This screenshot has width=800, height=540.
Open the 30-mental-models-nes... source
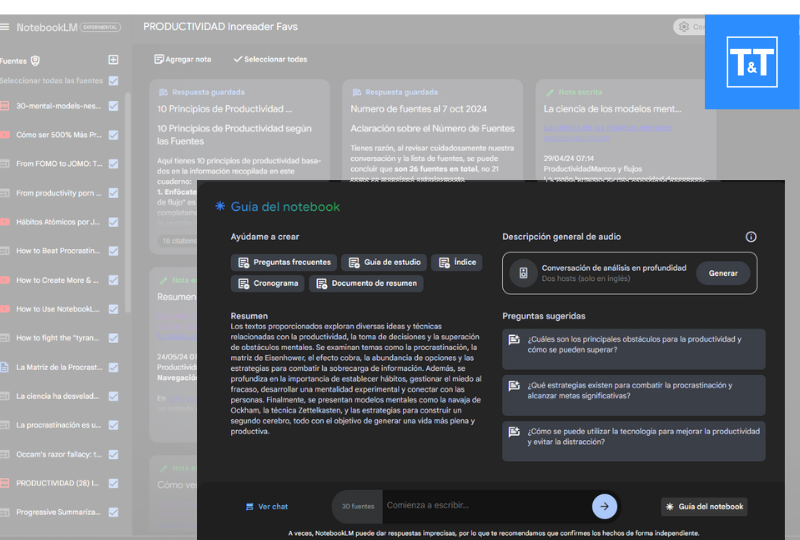coord(58,106)
